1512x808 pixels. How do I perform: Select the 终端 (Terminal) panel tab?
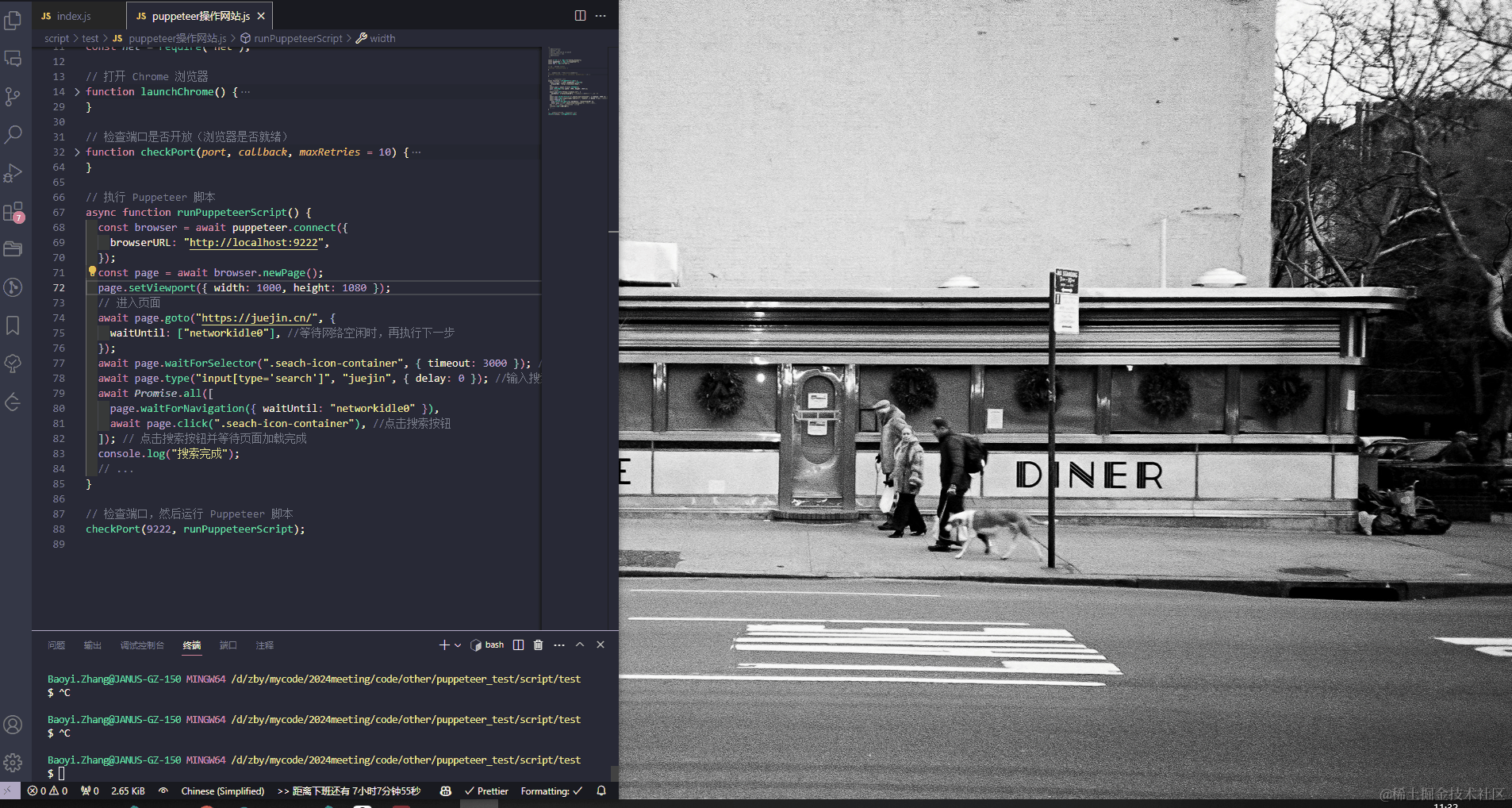192,645
